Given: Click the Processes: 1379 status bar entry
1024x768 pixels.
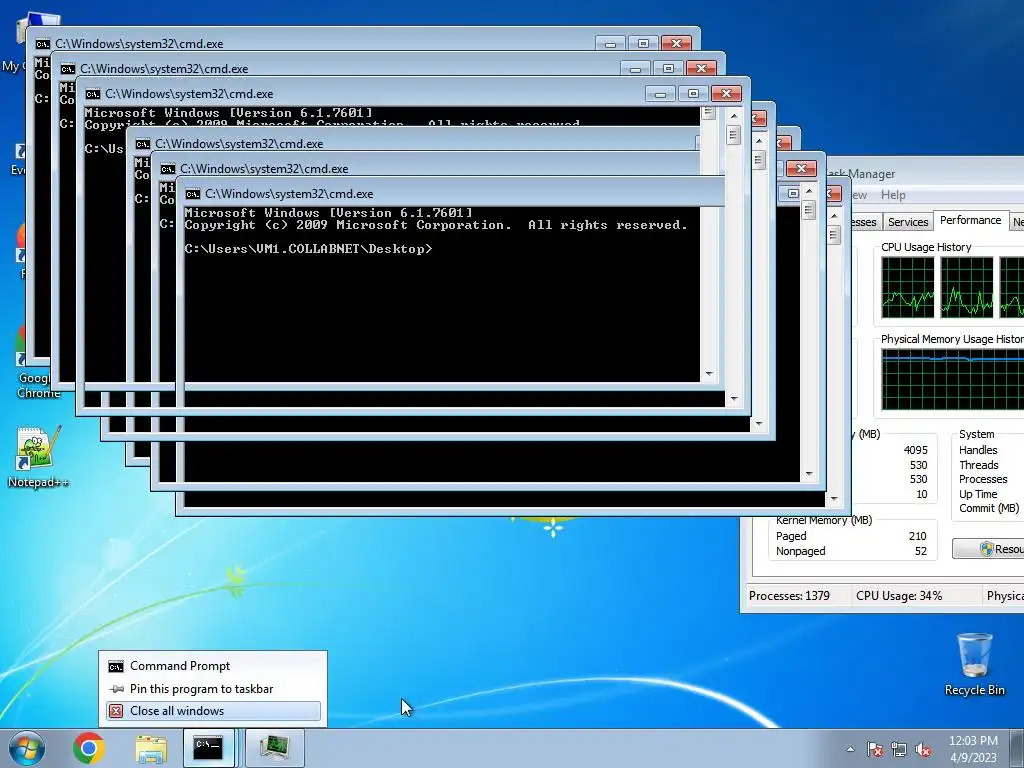Looking at the screenshot, I should (x=789, y=596).
